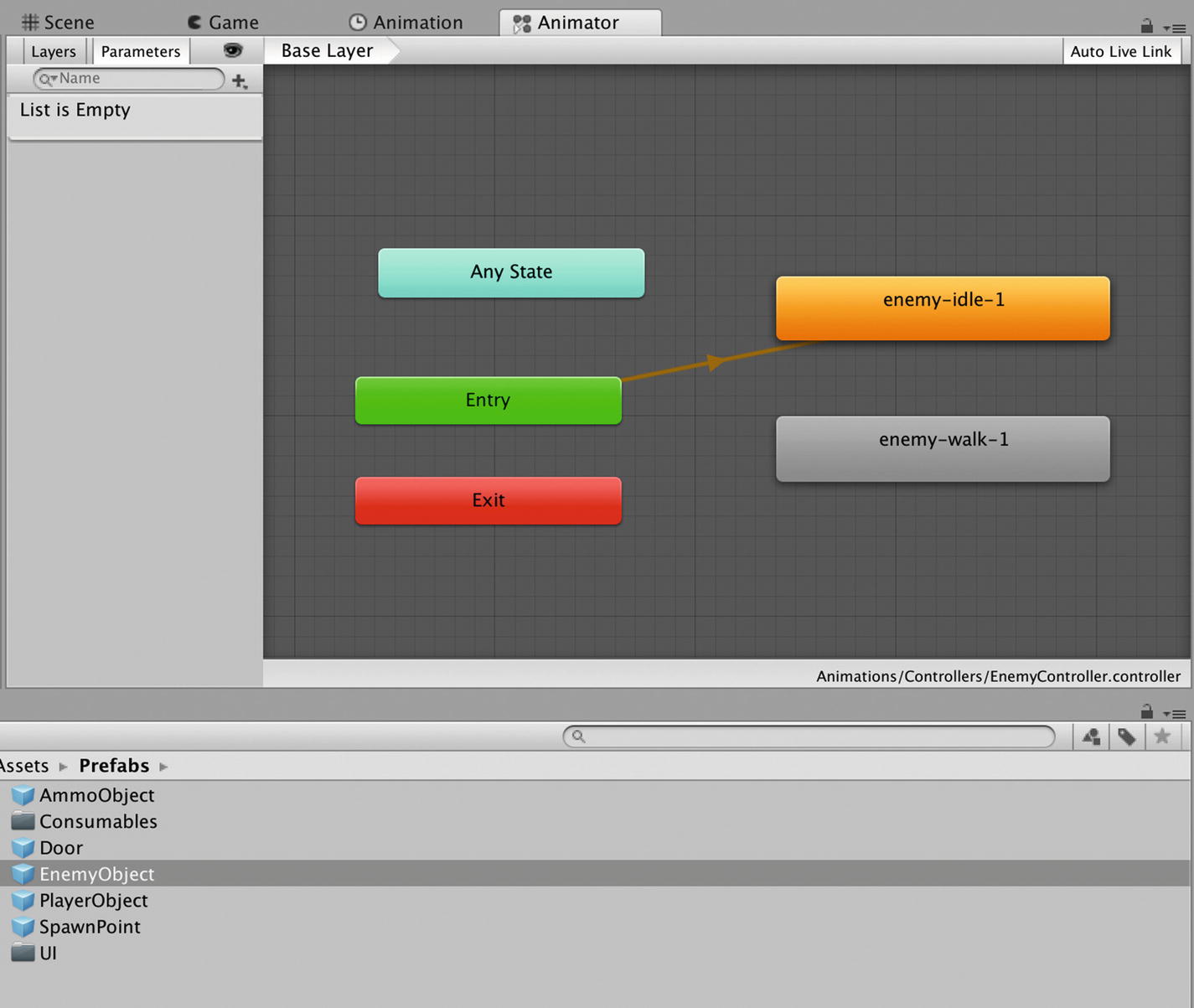Image resolution: width=1194 pixels, height=1008 pixels.
Task: Click the favorites star icon
Action: coord(1162,737)
